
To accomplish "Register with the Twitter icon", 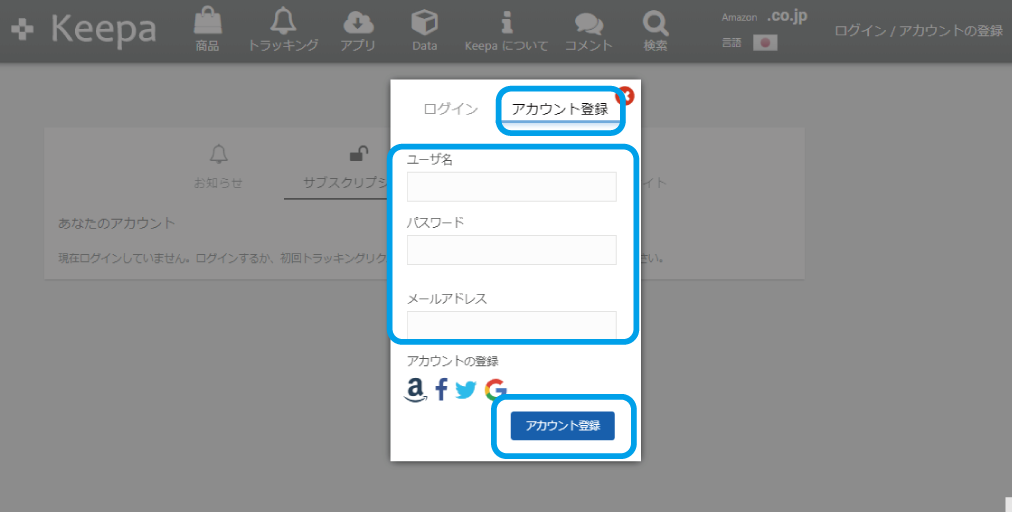I will [x=466, y=390].
